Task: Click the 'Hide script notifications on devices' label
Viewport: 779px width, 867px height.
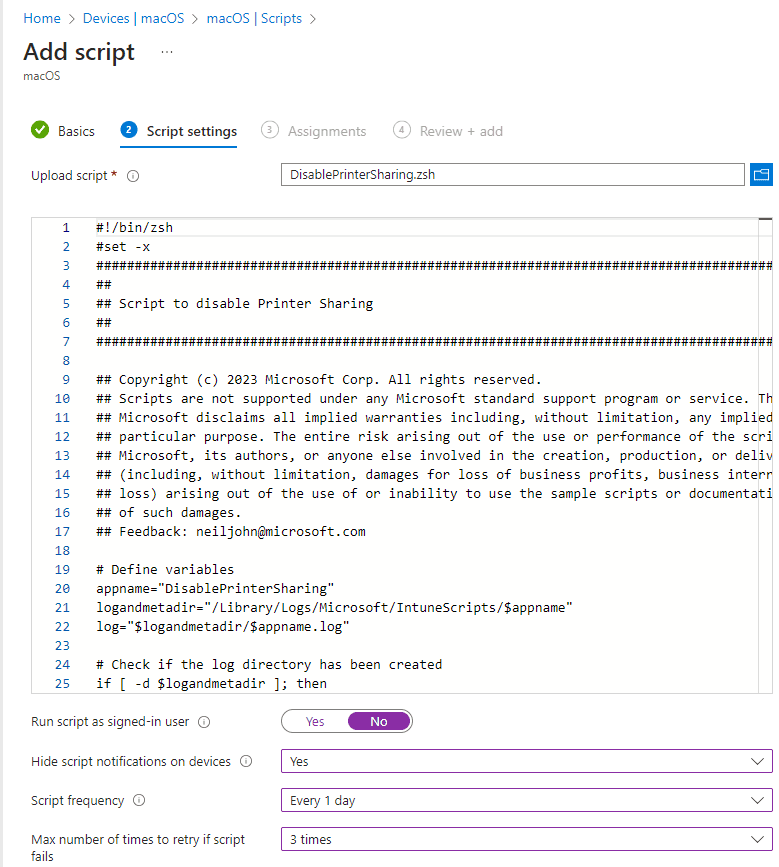Action: (x=130, y=761)
